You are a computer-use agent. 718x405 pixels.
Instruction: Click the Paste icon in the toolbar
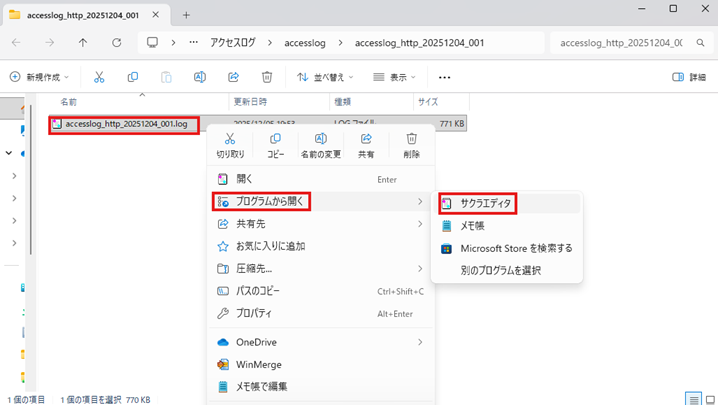166,77
